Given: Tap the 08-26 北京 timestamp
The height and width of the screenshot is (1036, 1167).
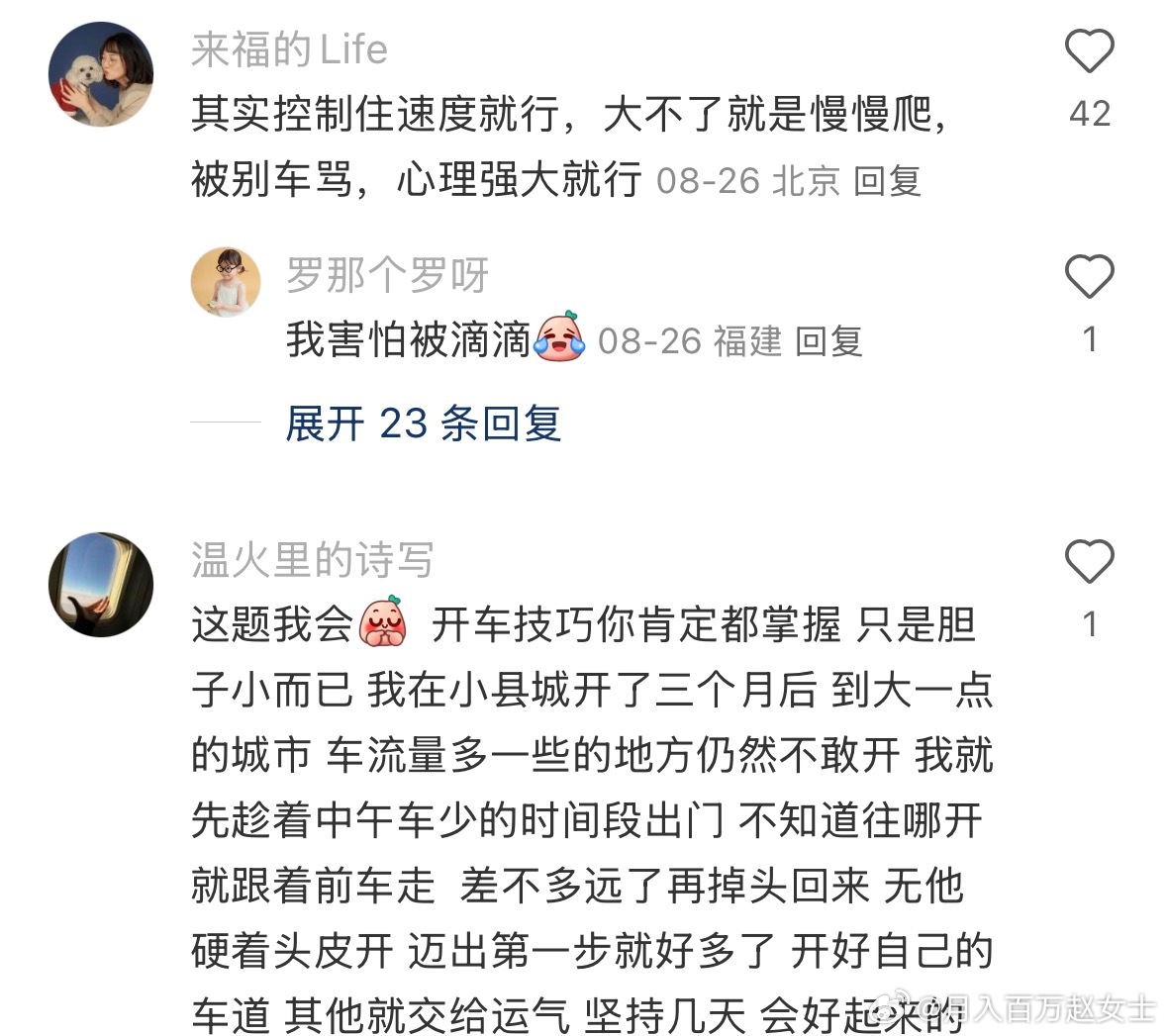Looking at the screenshot, I should 748,181.
